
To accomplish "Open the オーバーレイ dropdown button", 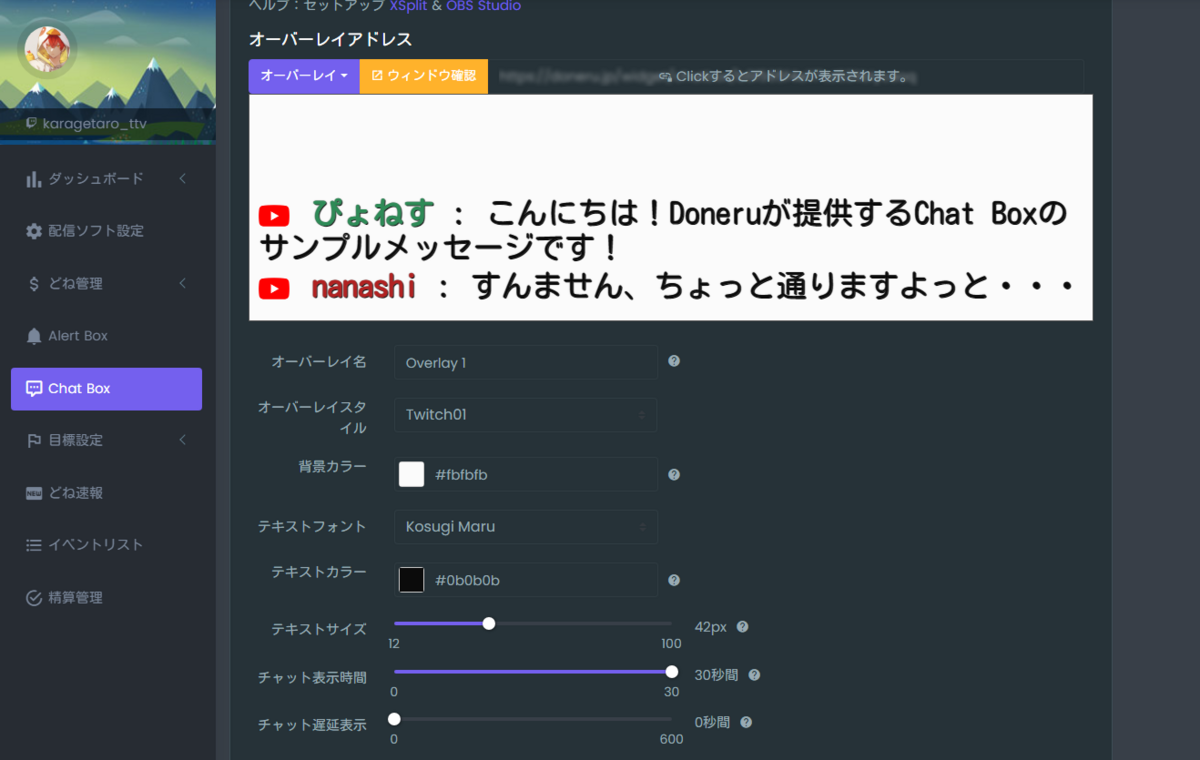I will [x=304, y=76].
